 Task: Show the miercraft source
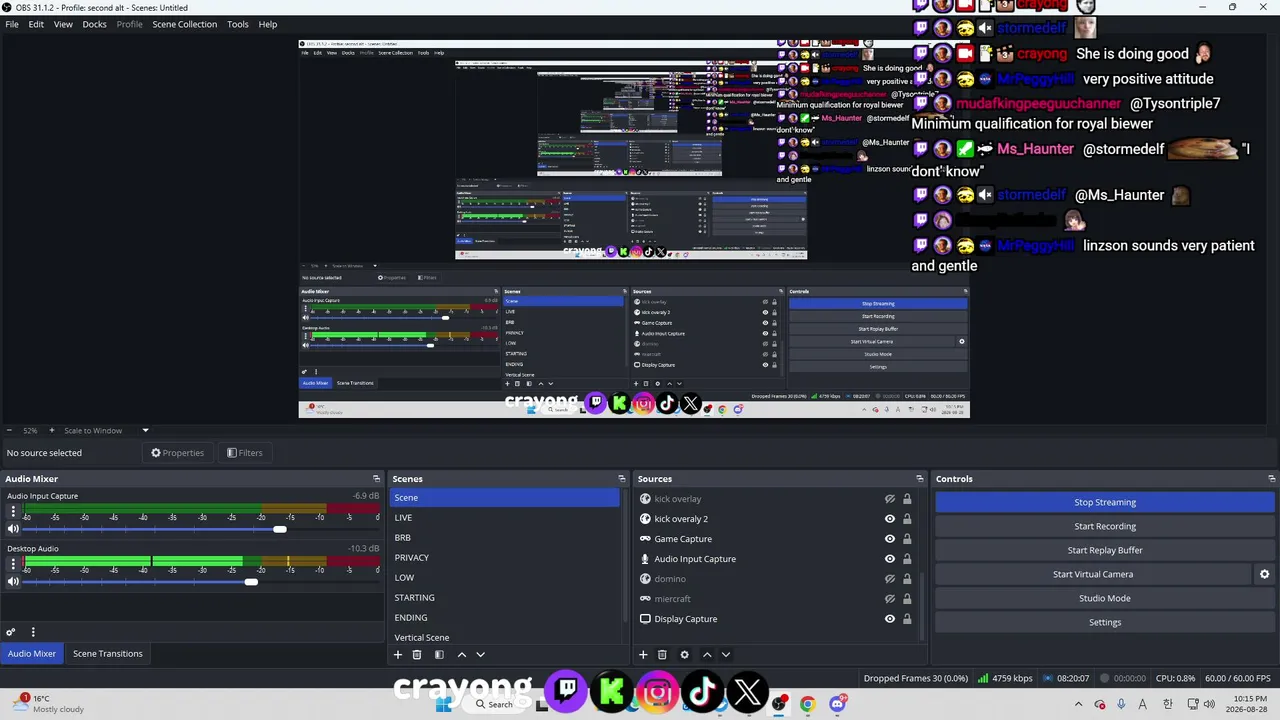889,599
